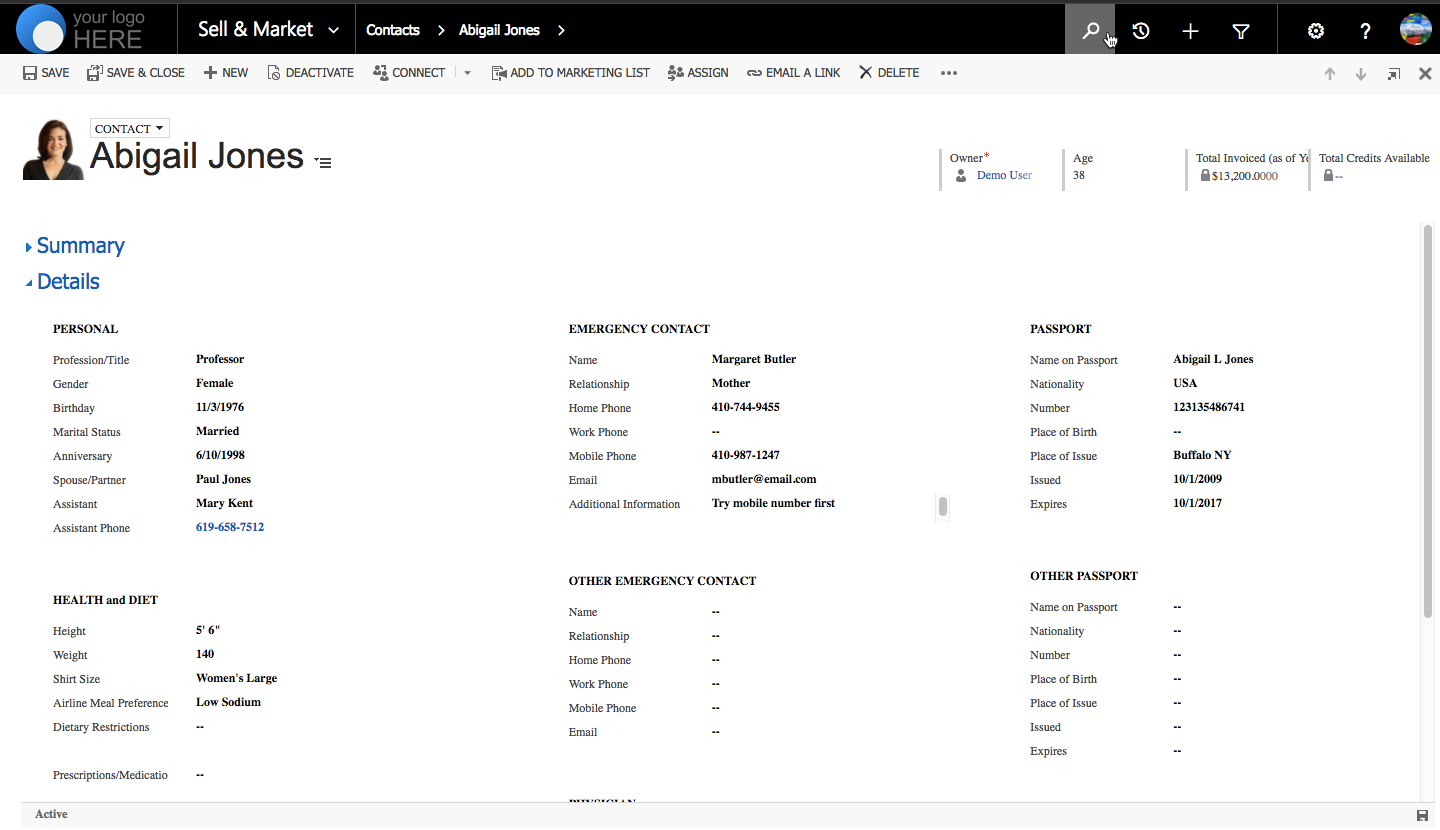The image size is (1440, 830).
Task: Open Sell & Market area dropdown
Action: 268,30
